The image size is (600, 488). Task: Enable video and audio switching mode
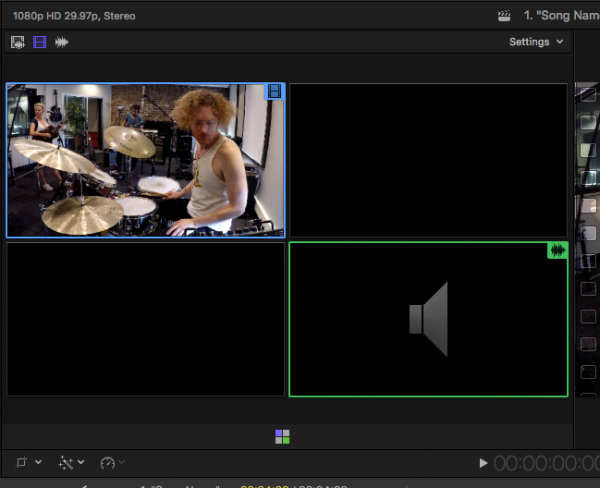tap(17, 42)
